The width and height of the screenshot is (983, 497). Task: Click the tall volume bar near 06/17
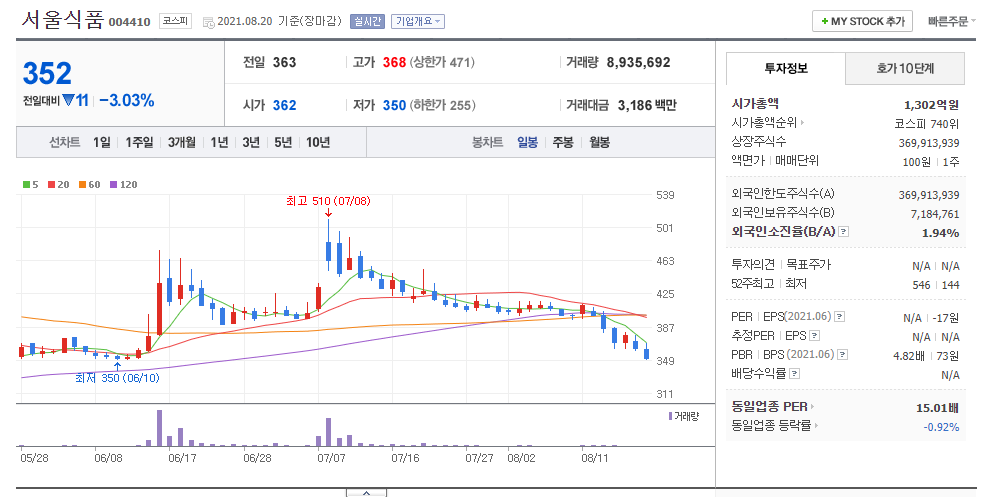pos(159,428)
